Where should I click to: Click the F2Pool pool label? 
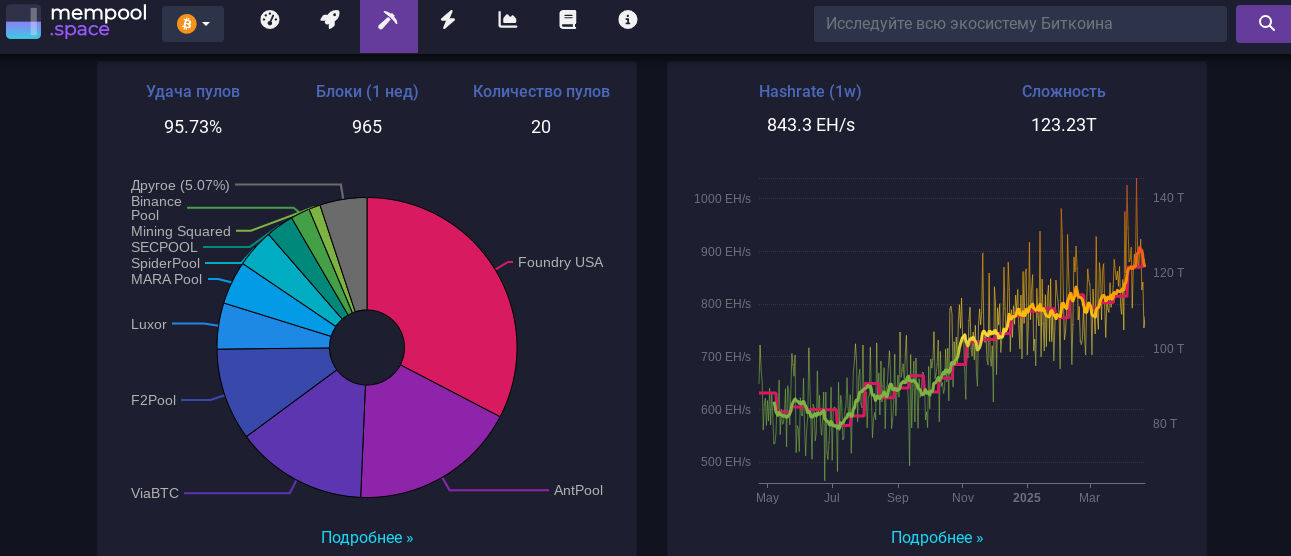153,400
